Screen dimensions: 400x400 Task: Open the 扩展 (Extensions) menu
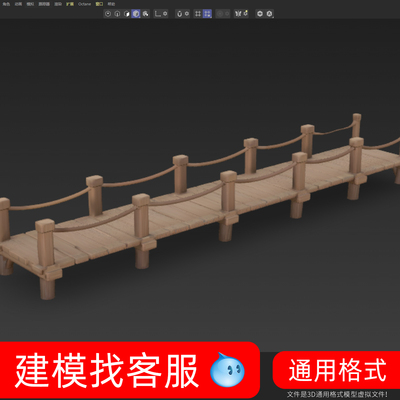[x=70, y=4]
